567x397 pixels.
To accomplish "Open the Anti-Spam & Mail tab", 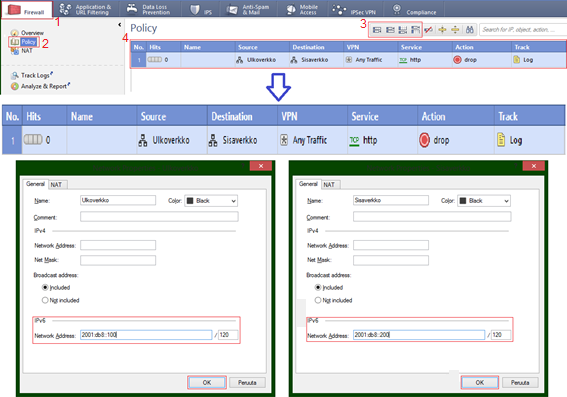I will (248, 9).
